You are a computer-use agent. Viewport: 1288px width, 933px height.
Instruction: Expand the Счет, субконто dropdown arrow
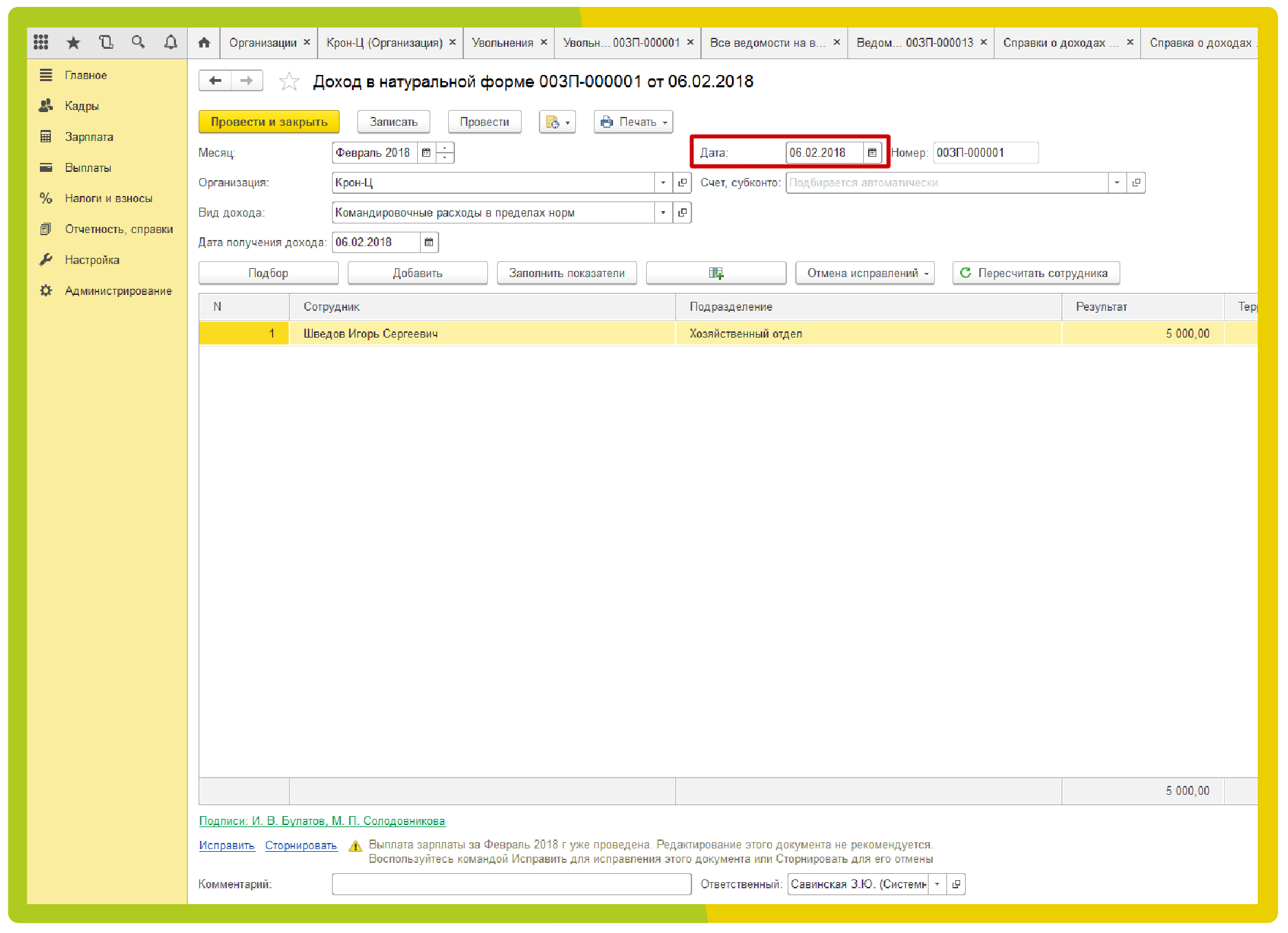coord(1117,183)
